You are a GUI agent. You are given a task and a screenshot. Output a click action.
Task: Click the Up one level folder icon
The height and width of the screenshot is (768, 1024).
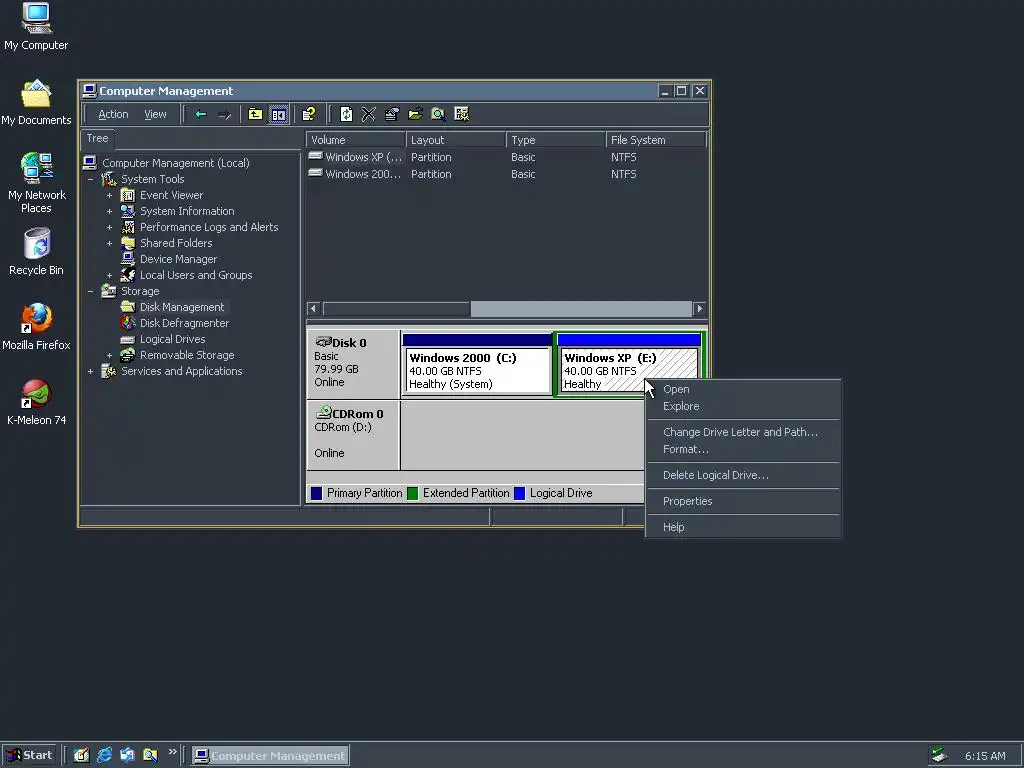tap(255, 114)
